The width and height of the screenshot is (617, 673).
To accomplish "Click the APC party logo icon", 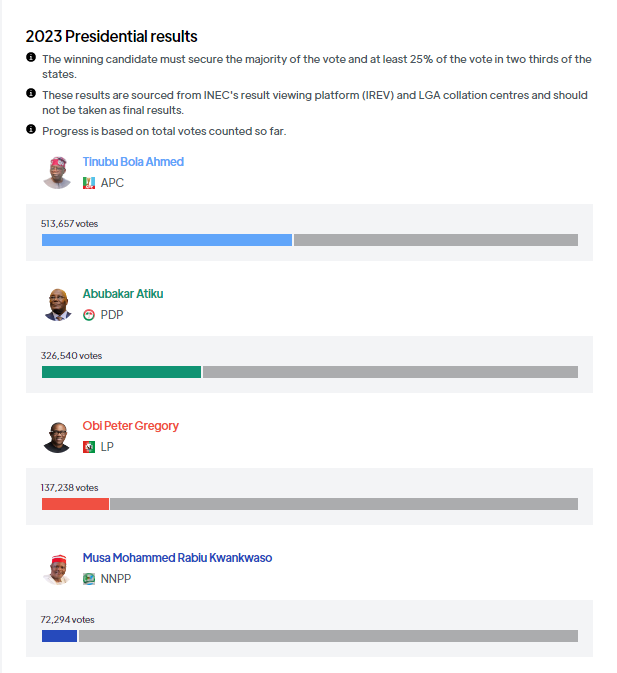I will tap(89, 183).
